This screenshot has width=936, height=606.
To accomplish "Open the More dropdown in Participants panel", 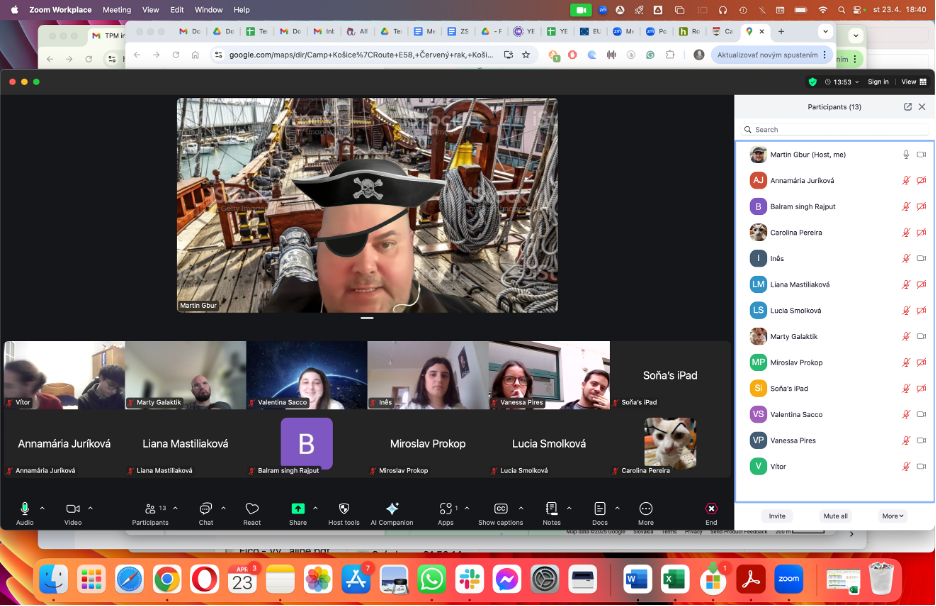I will coord(892,516).
